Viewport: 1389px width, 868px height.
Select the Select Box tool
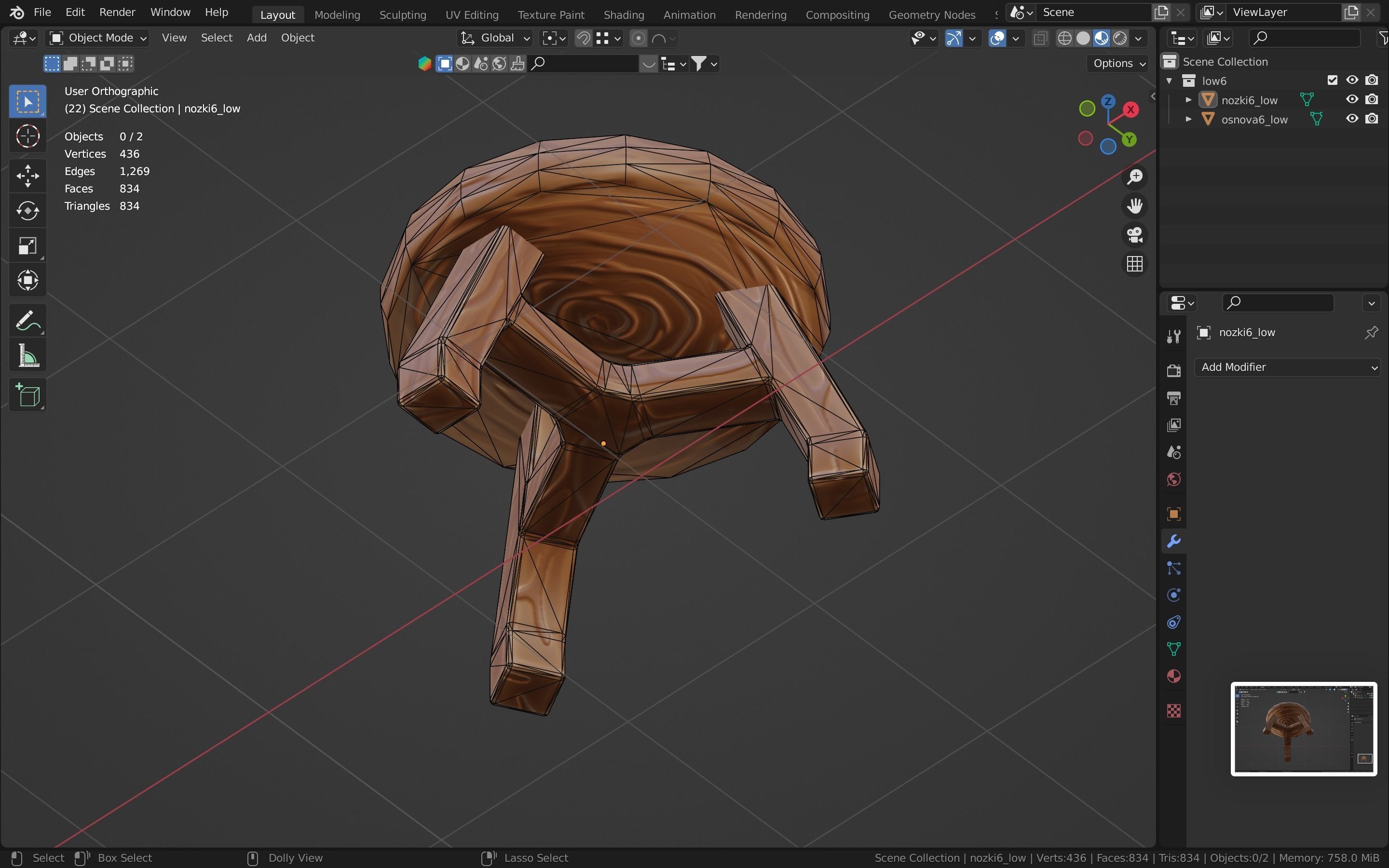tap(27, 102)
